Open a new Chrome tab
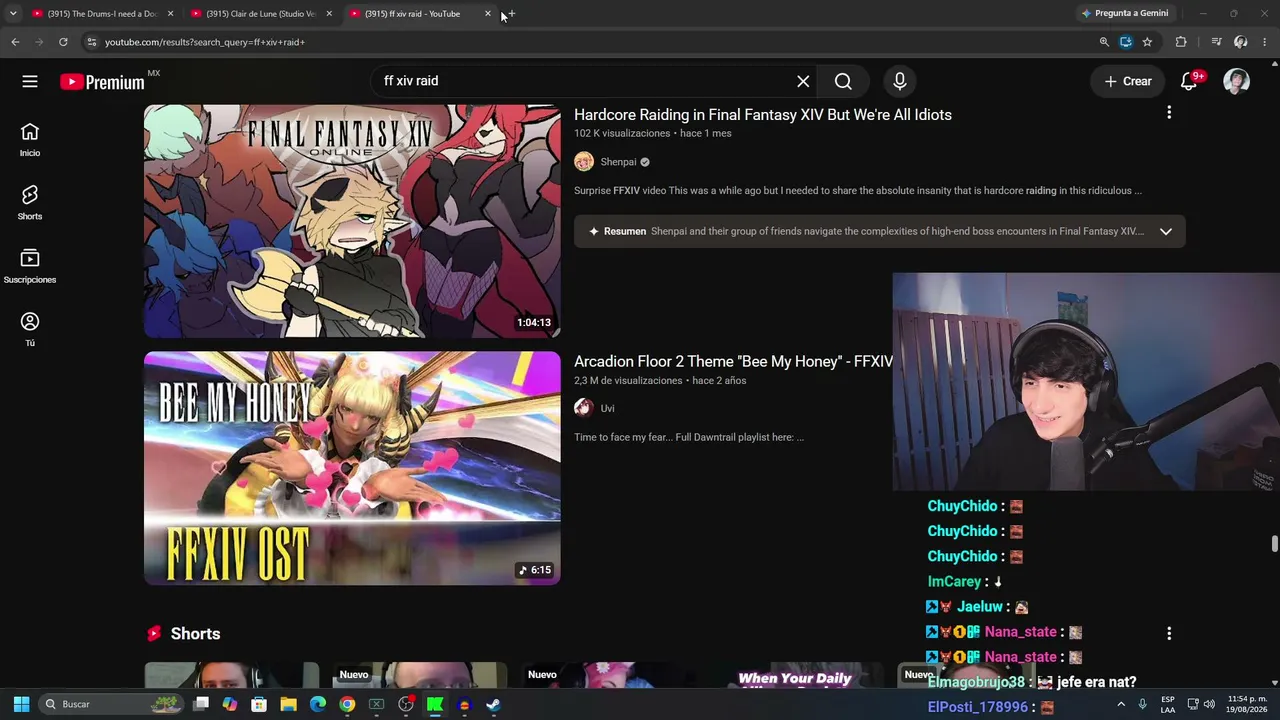Screen dimensions: 1280x720 pyautogui.click(x=511, y=14)
